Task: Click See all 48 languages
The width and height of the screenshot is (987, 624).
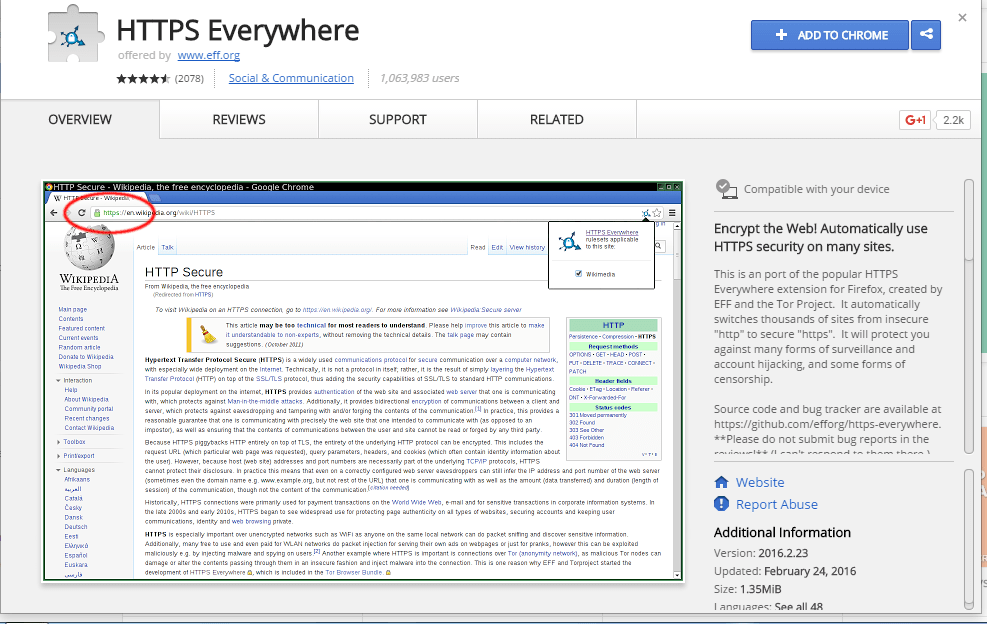Action: [x=799, y=607]
